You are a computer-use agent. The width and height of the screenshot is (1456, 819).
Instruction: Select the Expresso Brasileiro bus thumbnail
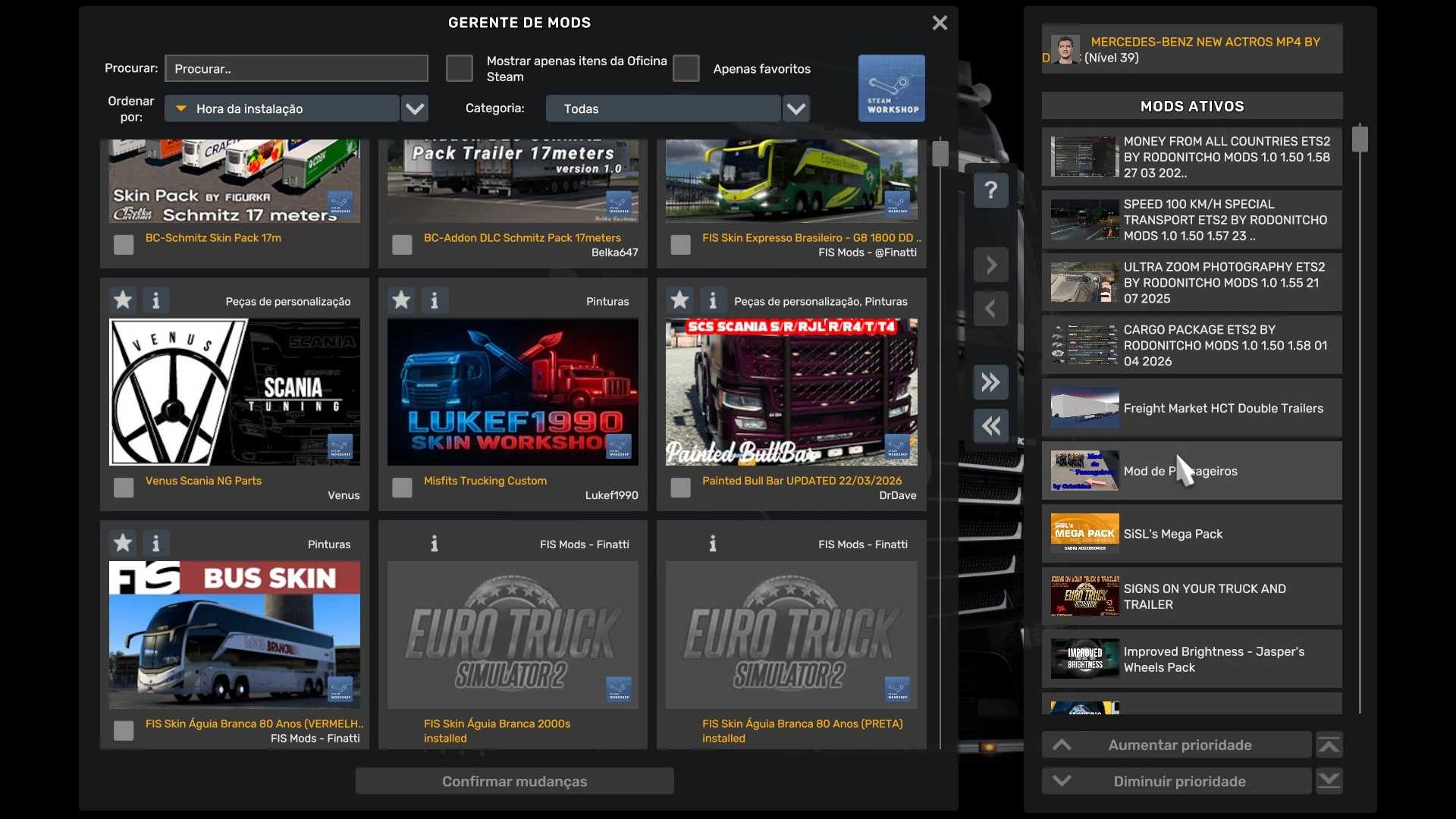(792, 181)
